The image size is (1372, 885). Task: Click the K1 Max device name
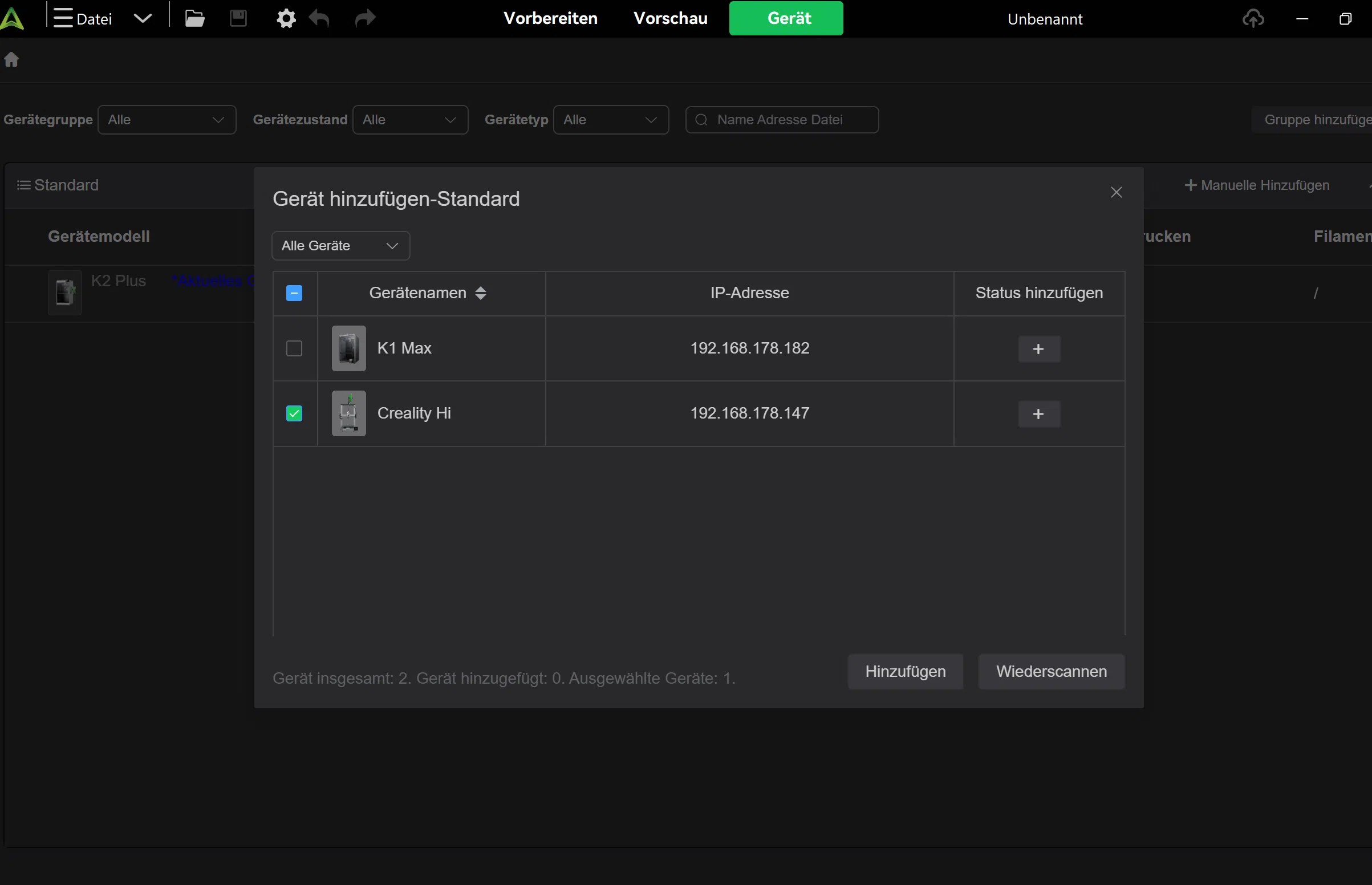[x=404, y=348]
